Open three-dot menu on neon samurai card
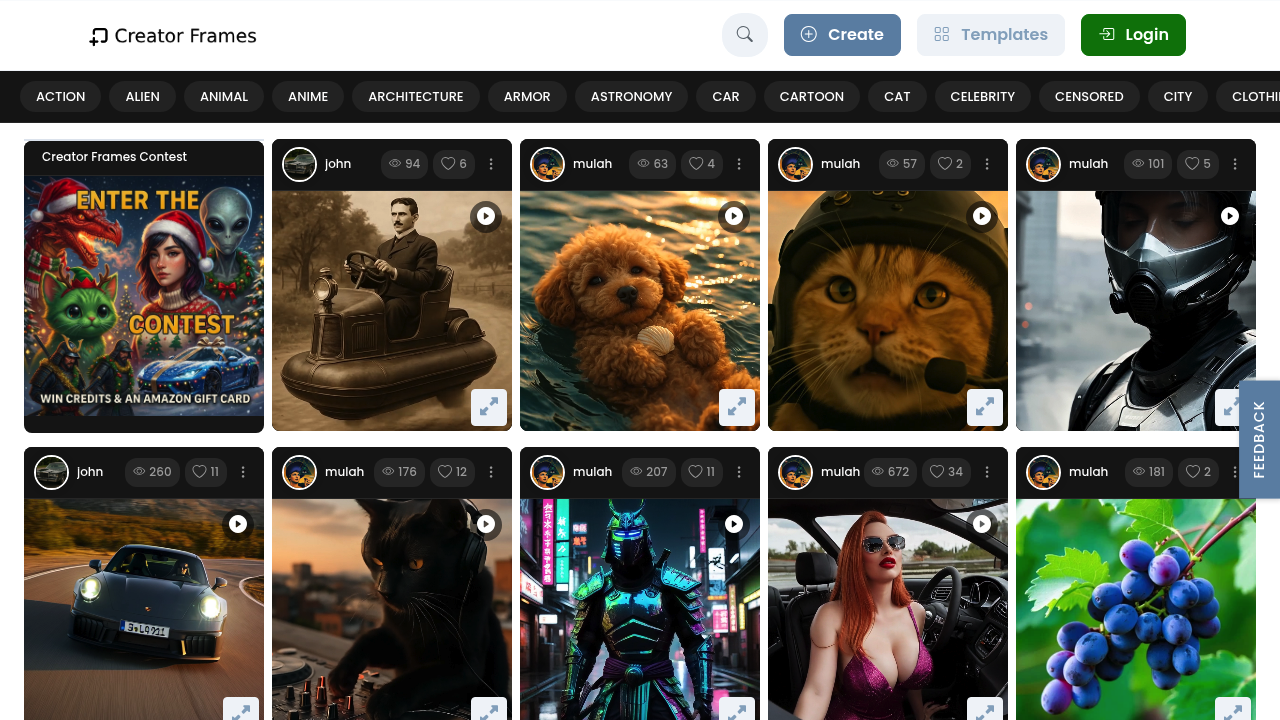 tap(739, 472)
